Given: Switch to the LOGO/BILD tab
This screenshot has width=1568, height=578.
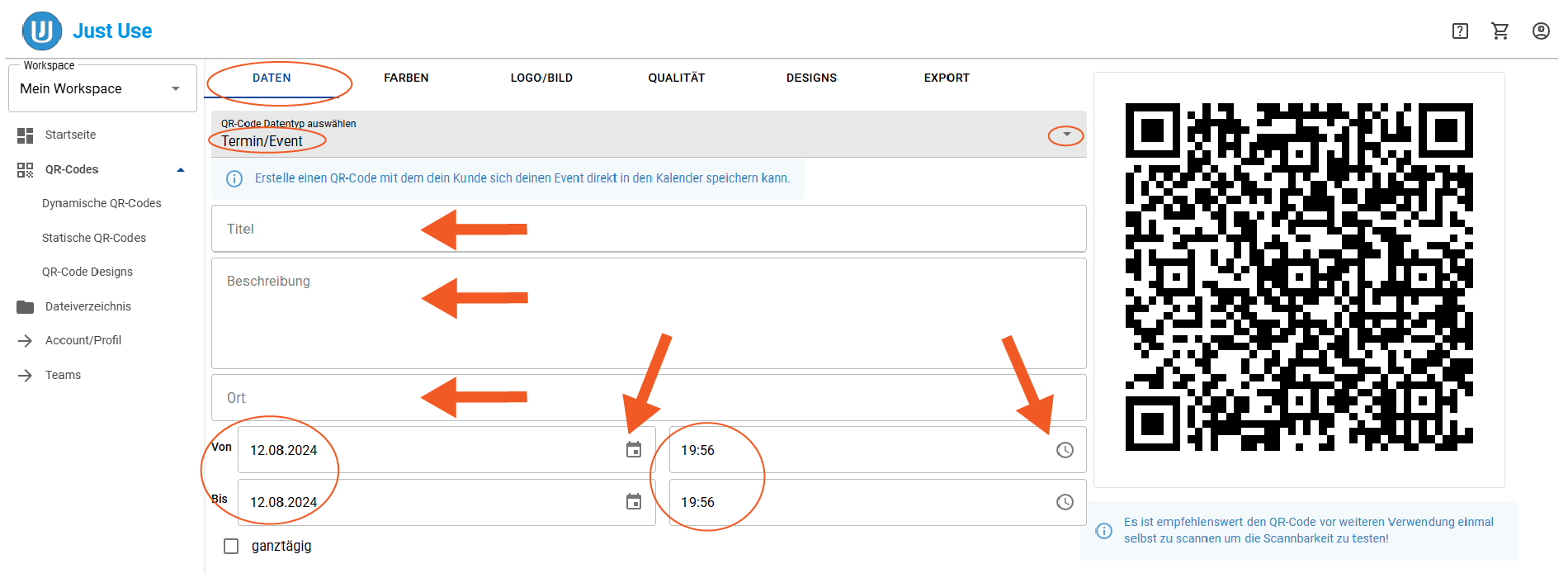Looking at the screenshot, I should (x=541, y=78).
